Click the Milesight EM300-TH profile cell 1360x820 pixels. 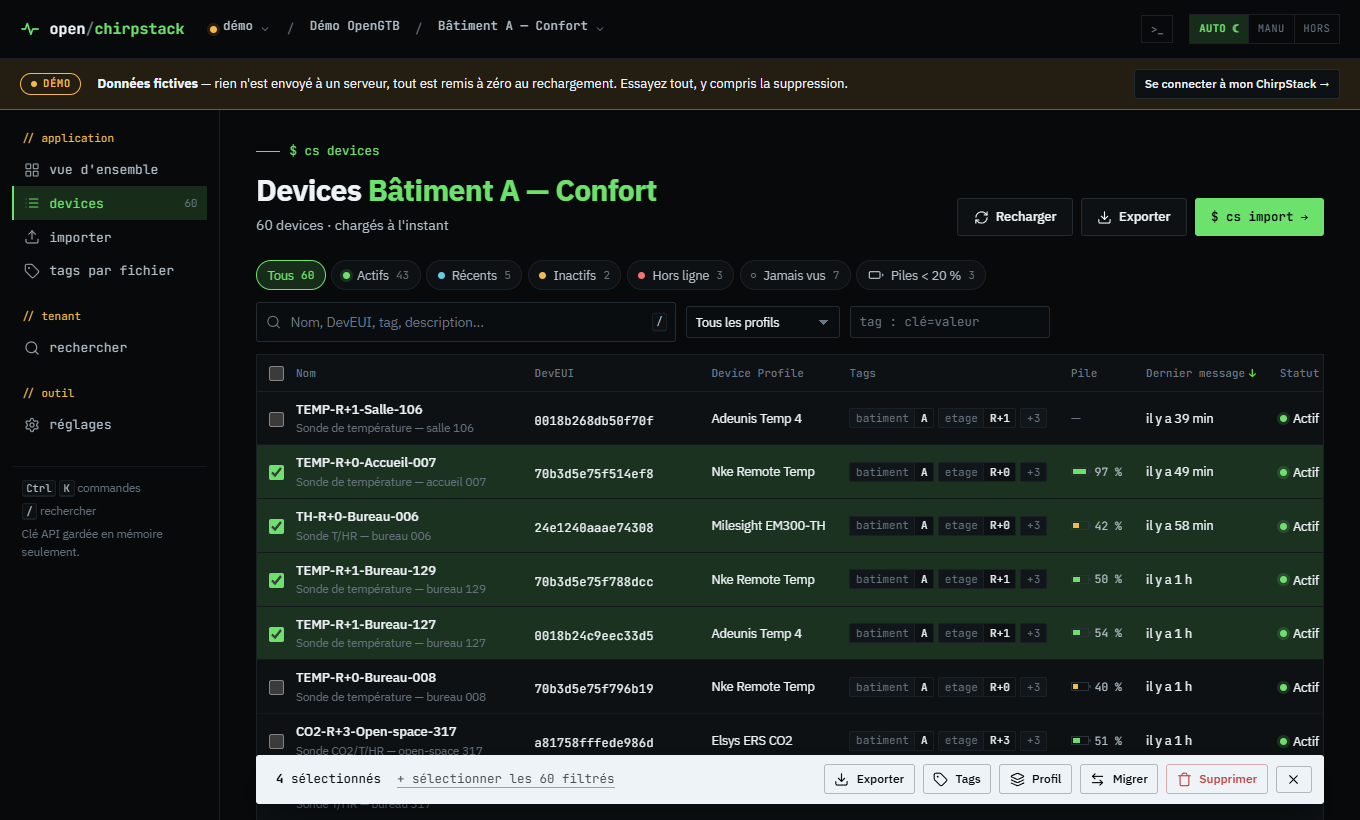[768, 526]
